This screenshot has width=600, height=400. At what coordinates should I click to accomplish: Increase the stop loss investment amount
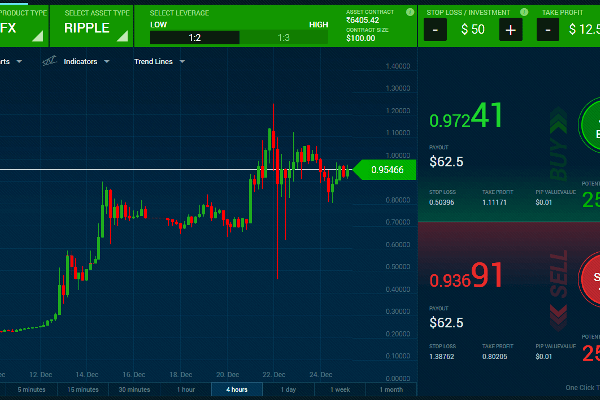(x=510, y=30)
